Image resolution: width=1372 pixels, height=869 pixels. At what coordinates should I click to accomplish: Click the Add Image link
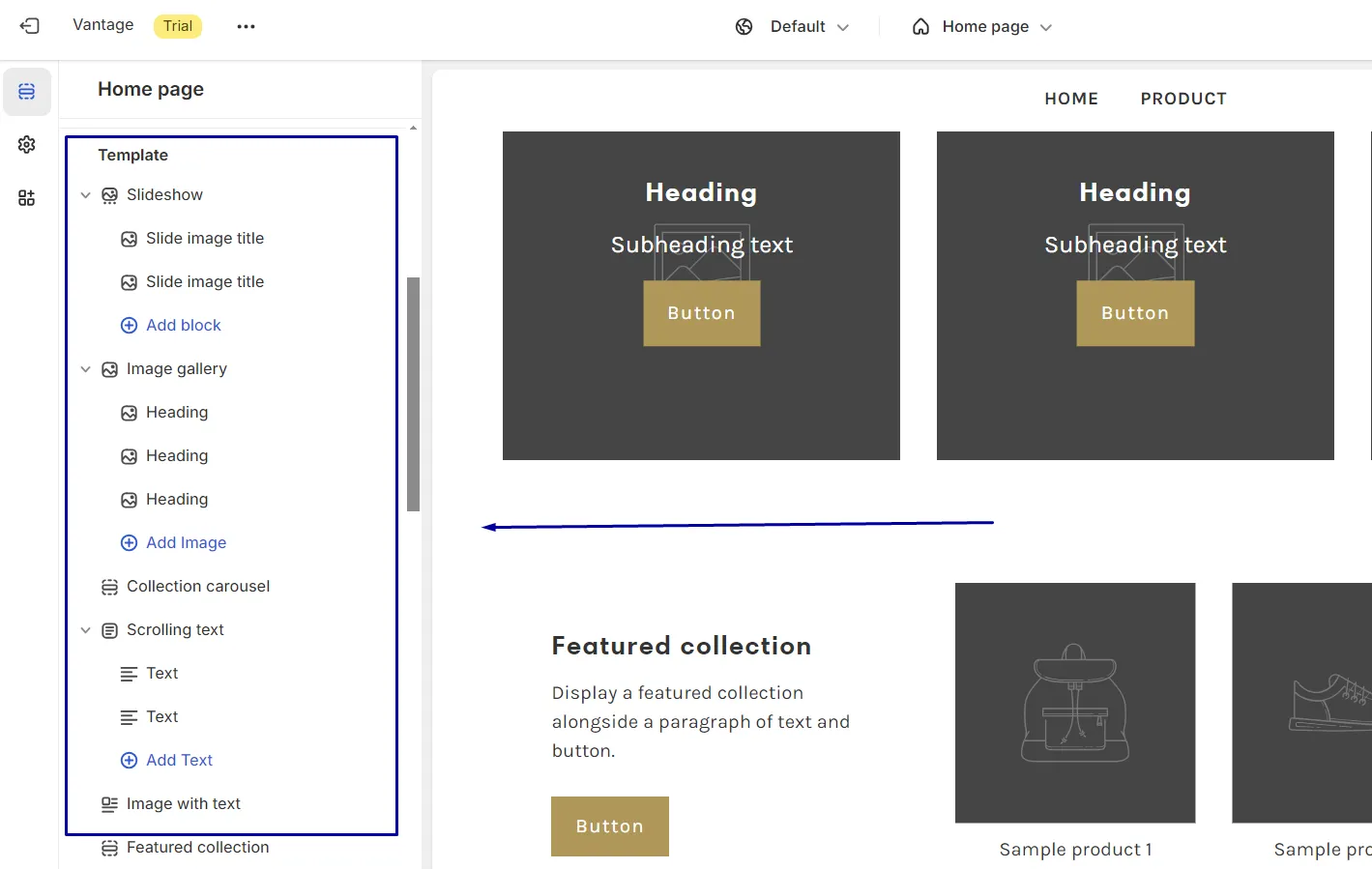tap(187, 543)
